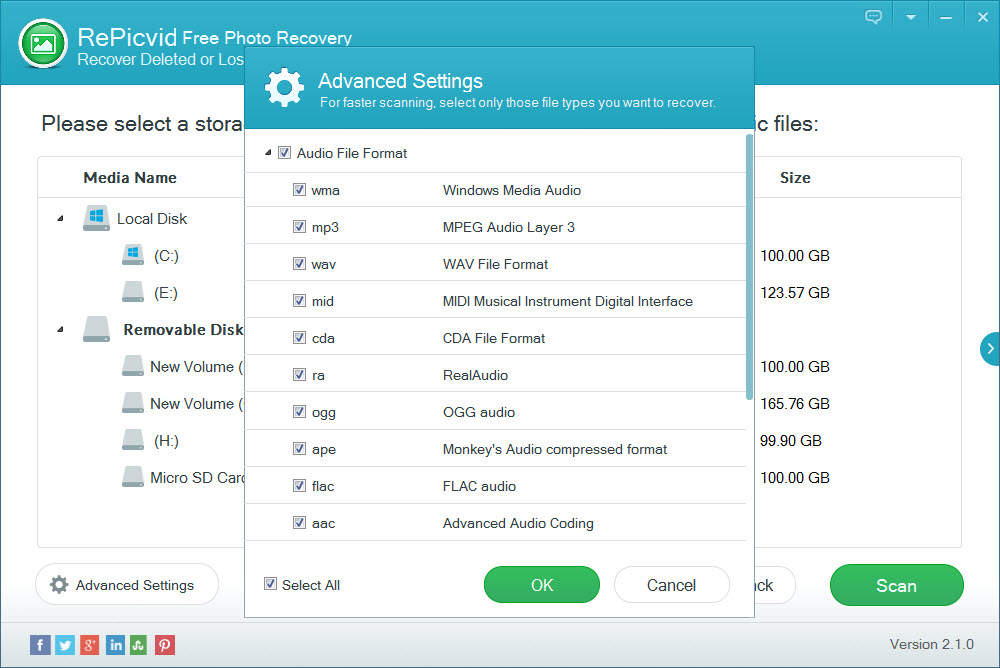This screenshot has height=668, width=1000.
Task: Collapse the Audio File Format section
Action: coord(267,152)
